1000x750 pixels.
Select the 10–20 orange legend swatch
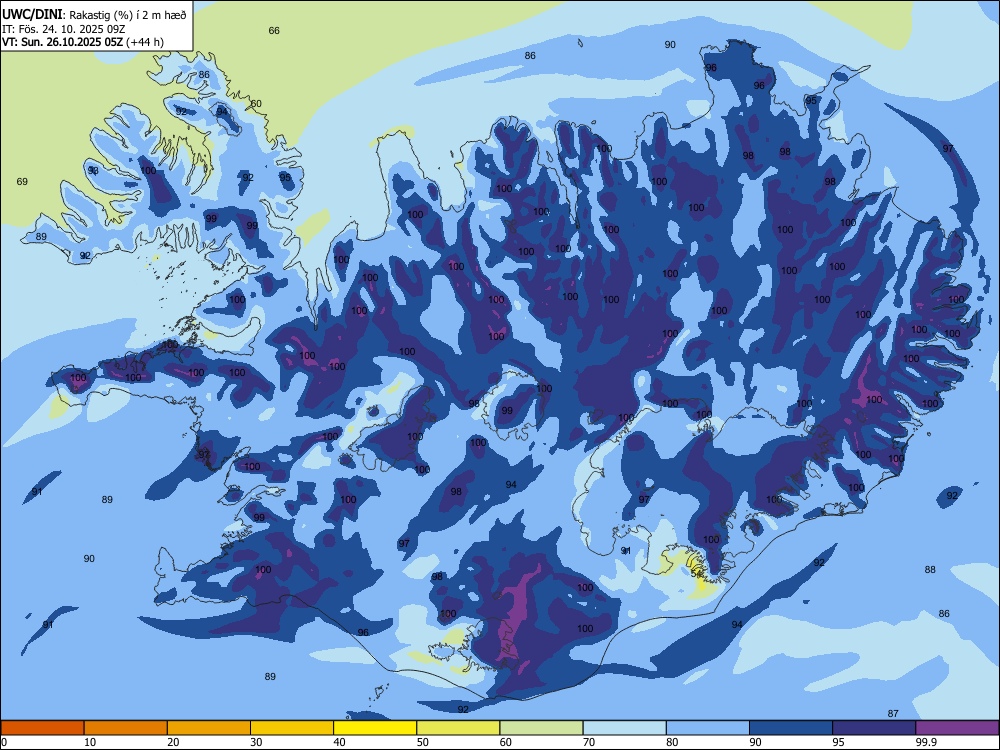click(126, 728)
